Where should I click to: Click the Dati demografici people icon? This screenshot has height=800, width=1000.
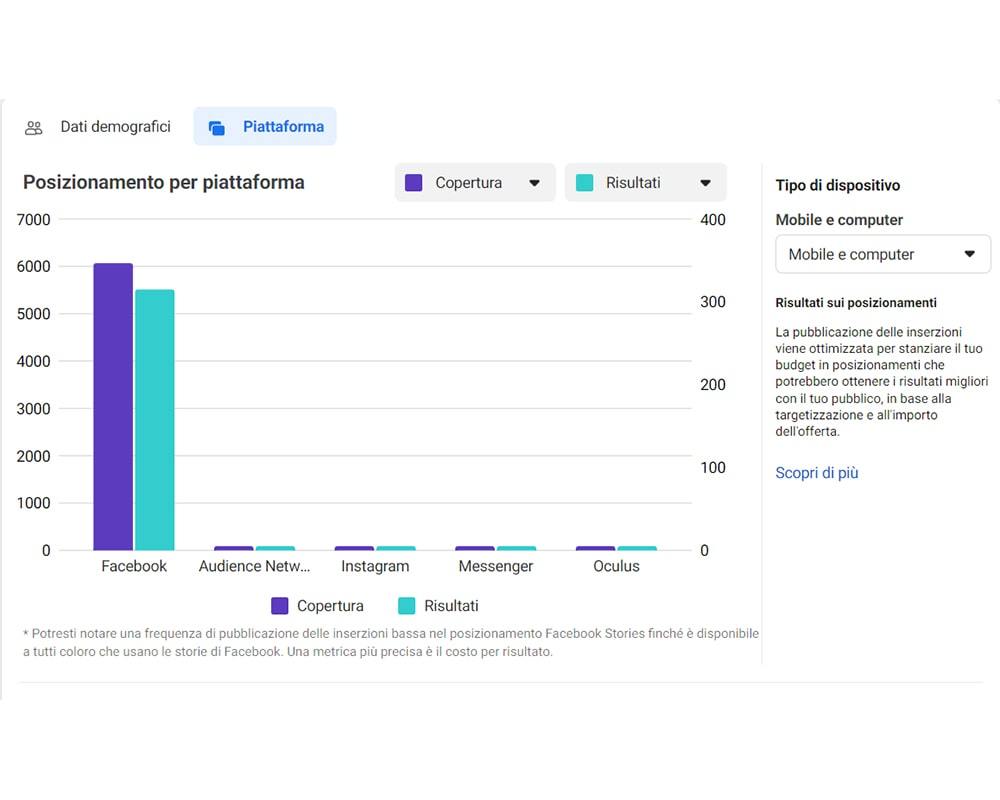click(34, 128)
